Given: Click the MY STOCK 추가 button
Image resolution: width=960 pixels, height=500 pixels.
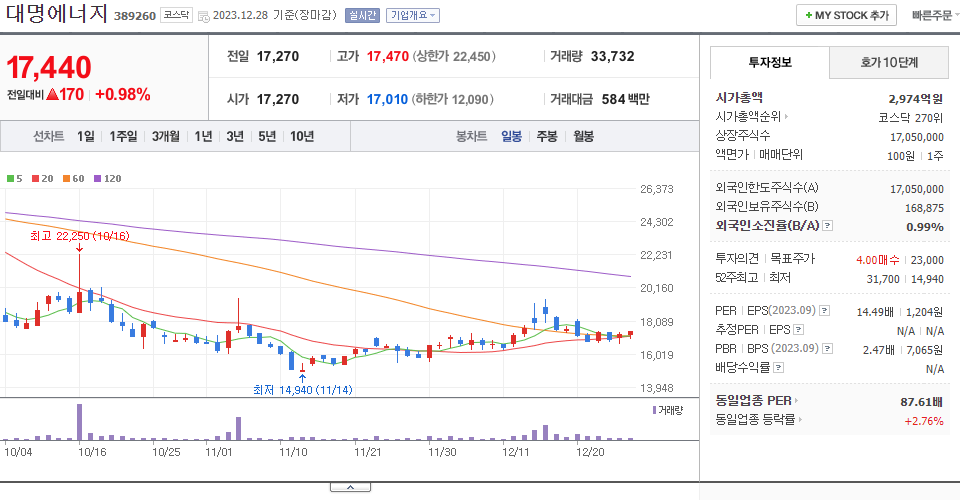Looking at the screenshot, I should pos(846,15).
